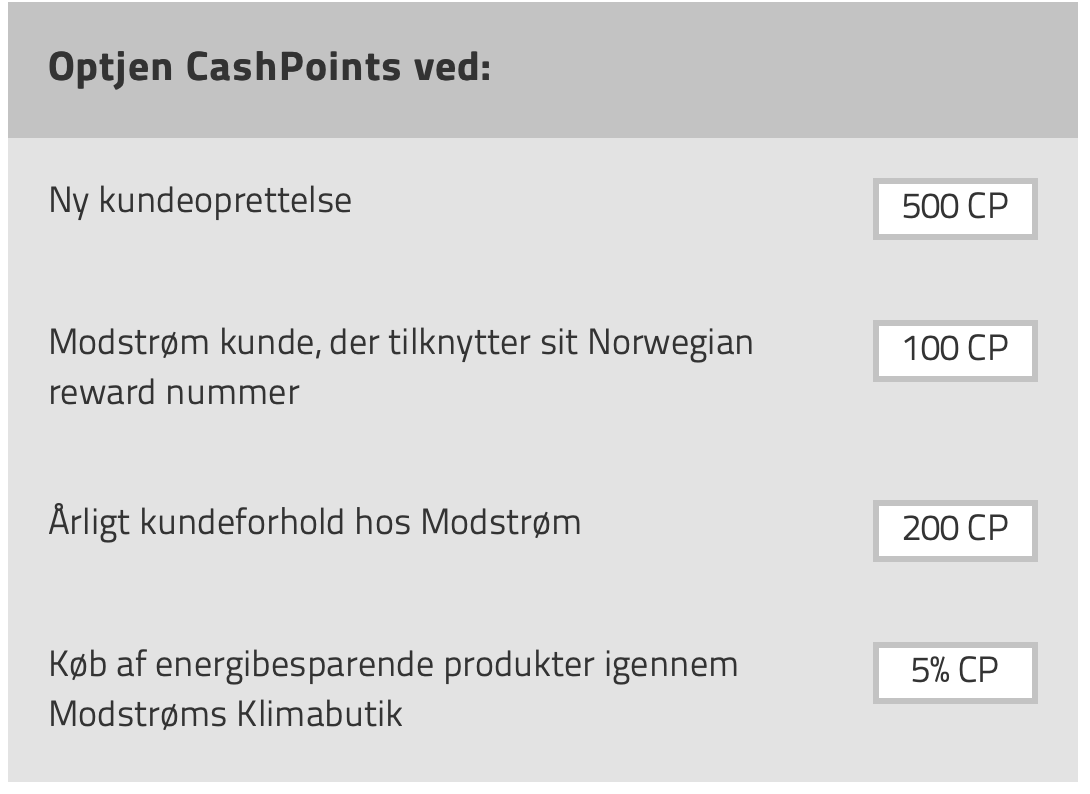Click the 100 CP badge
This screenshot has width=1090, height=794.
[x=955, y=350]
